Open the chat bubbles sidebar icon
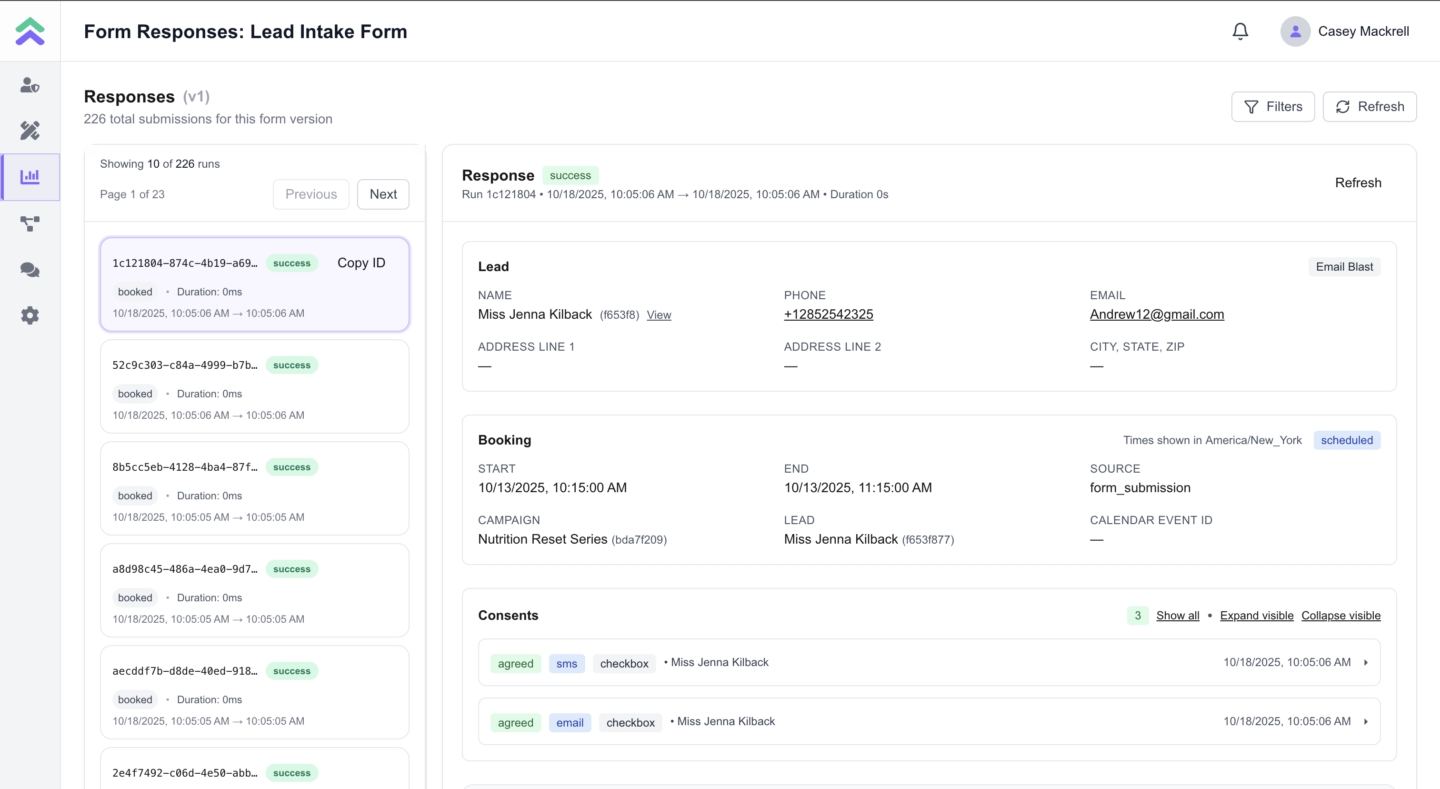The width and height of the screenshot is (1440, 789). pyautogui.click(x=30, y=270)
